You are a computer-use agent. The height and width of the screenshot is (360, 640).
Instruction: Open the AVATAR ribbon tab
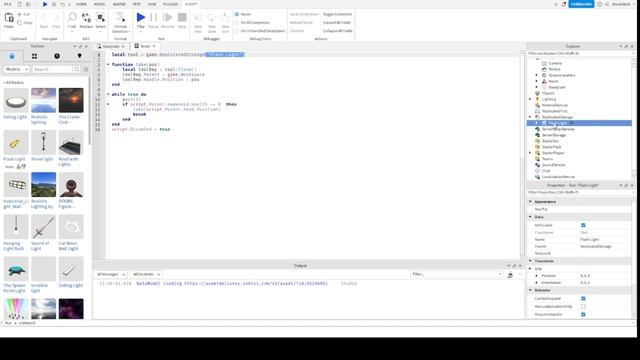(x=119, y=4)
